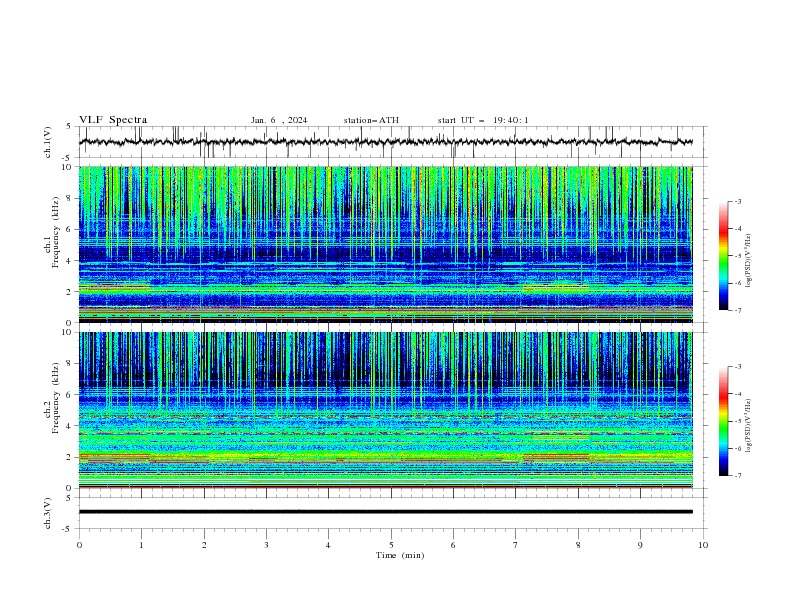Click the "Time (min)" axis title
The height and width of the screenshot is (612, 792).
point(400,555)
